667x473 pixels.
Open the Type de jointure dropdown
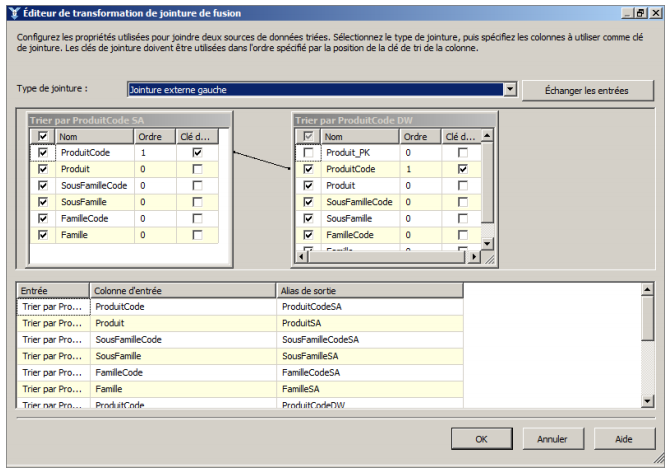click(x=510, y=90)
